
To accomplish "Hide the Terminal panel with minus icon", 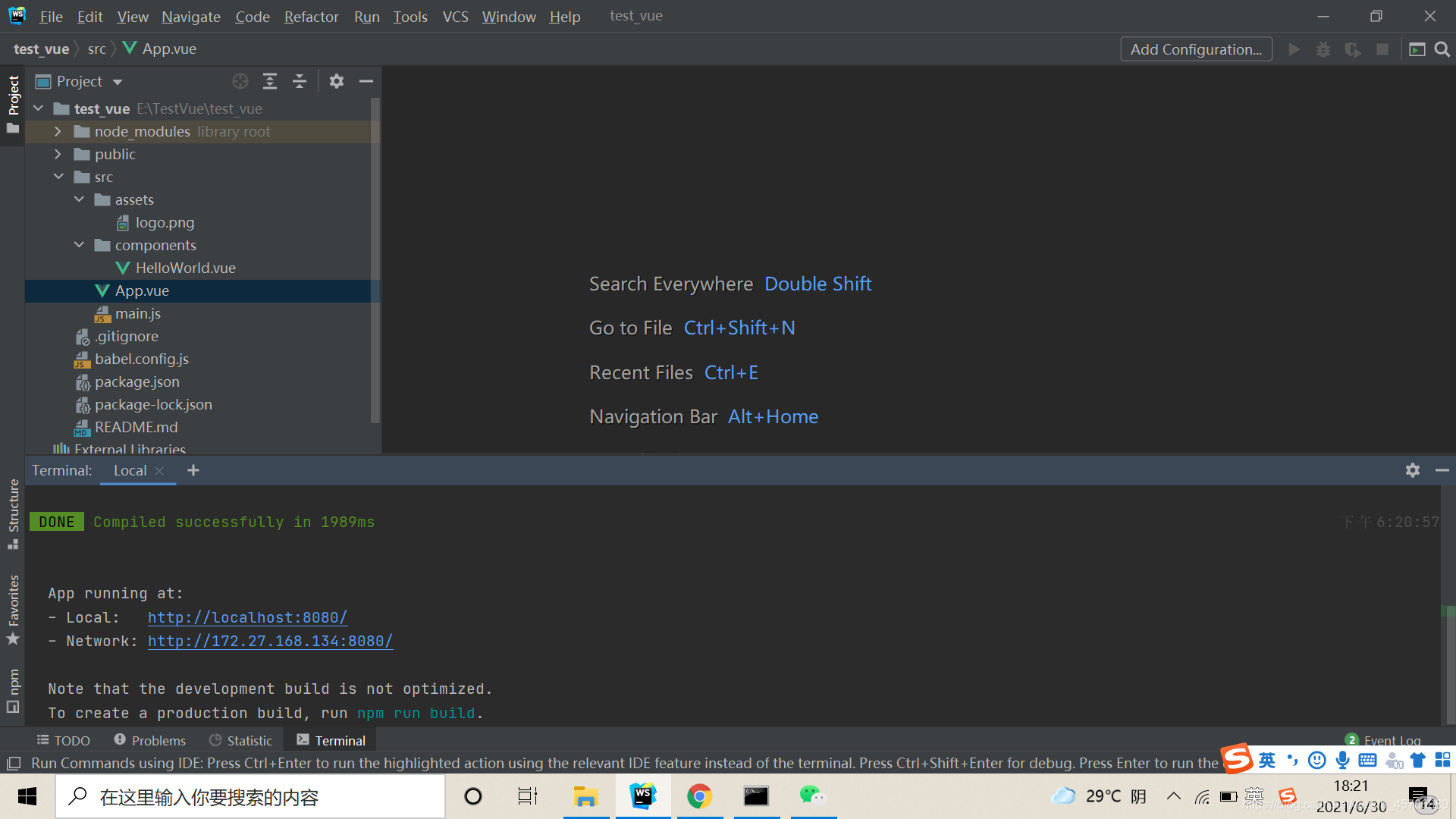I will [x=1442, y=470].
